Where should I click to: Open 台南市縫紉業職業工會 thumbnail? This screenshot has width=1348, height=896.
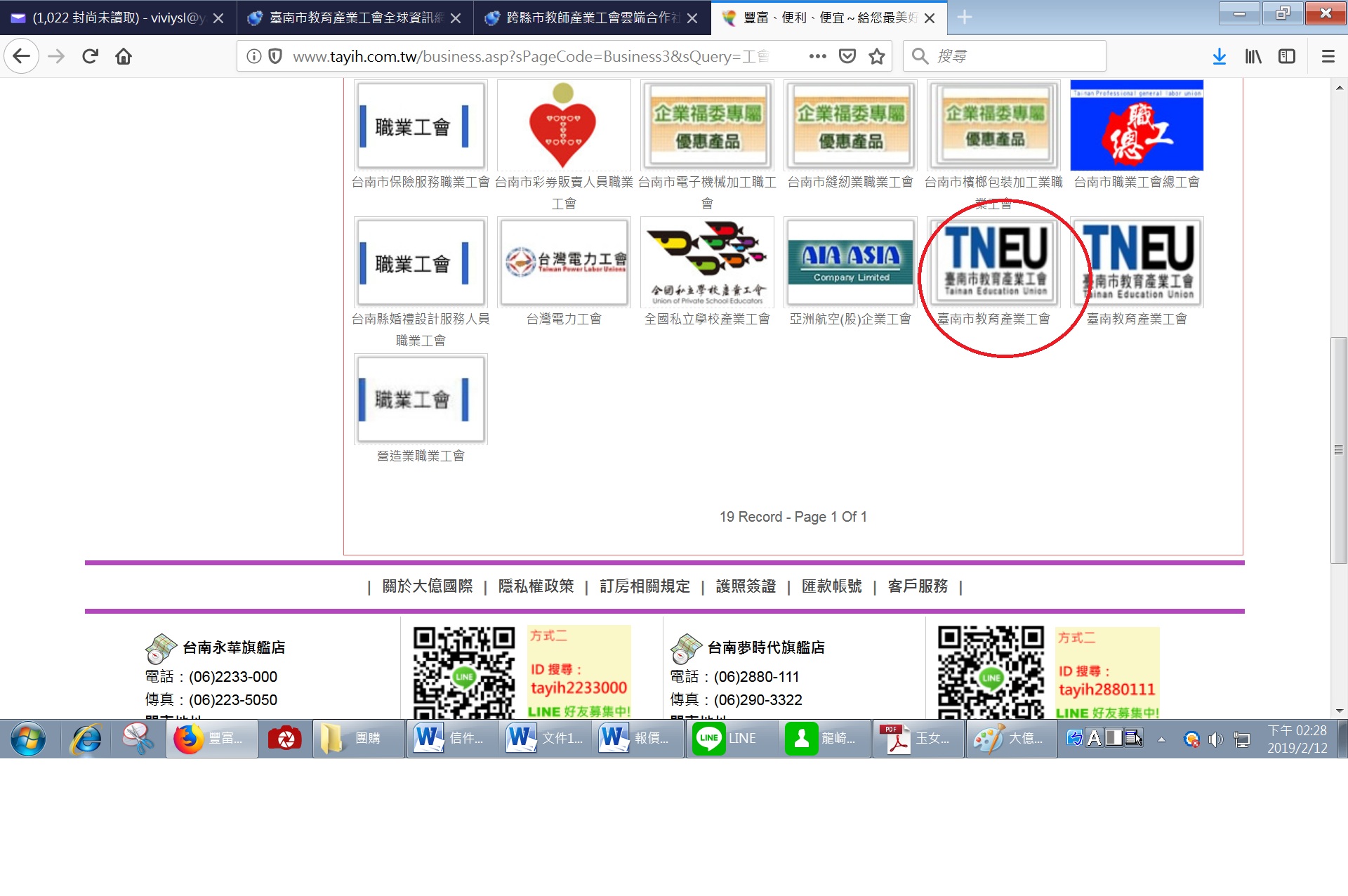click(x=850, y=125)
